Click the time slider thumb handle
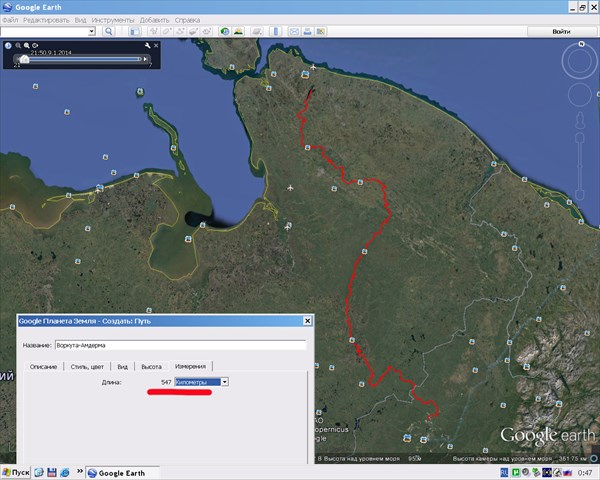Image resolution: width=600 pixels, height=480 pixels. click(24, 59)
